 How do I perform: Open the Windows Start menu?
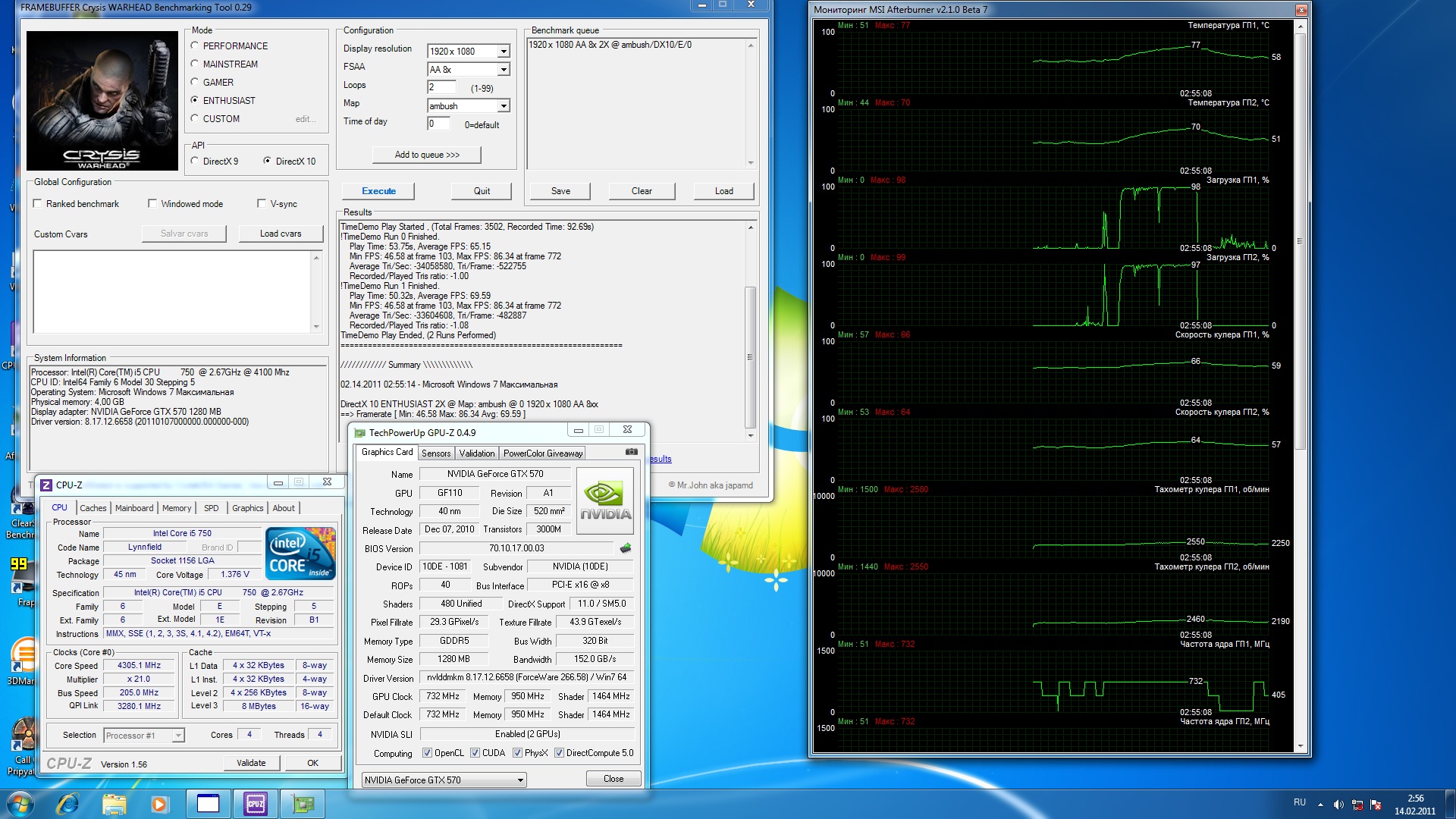pyautogui.click(x=20, y=804)
